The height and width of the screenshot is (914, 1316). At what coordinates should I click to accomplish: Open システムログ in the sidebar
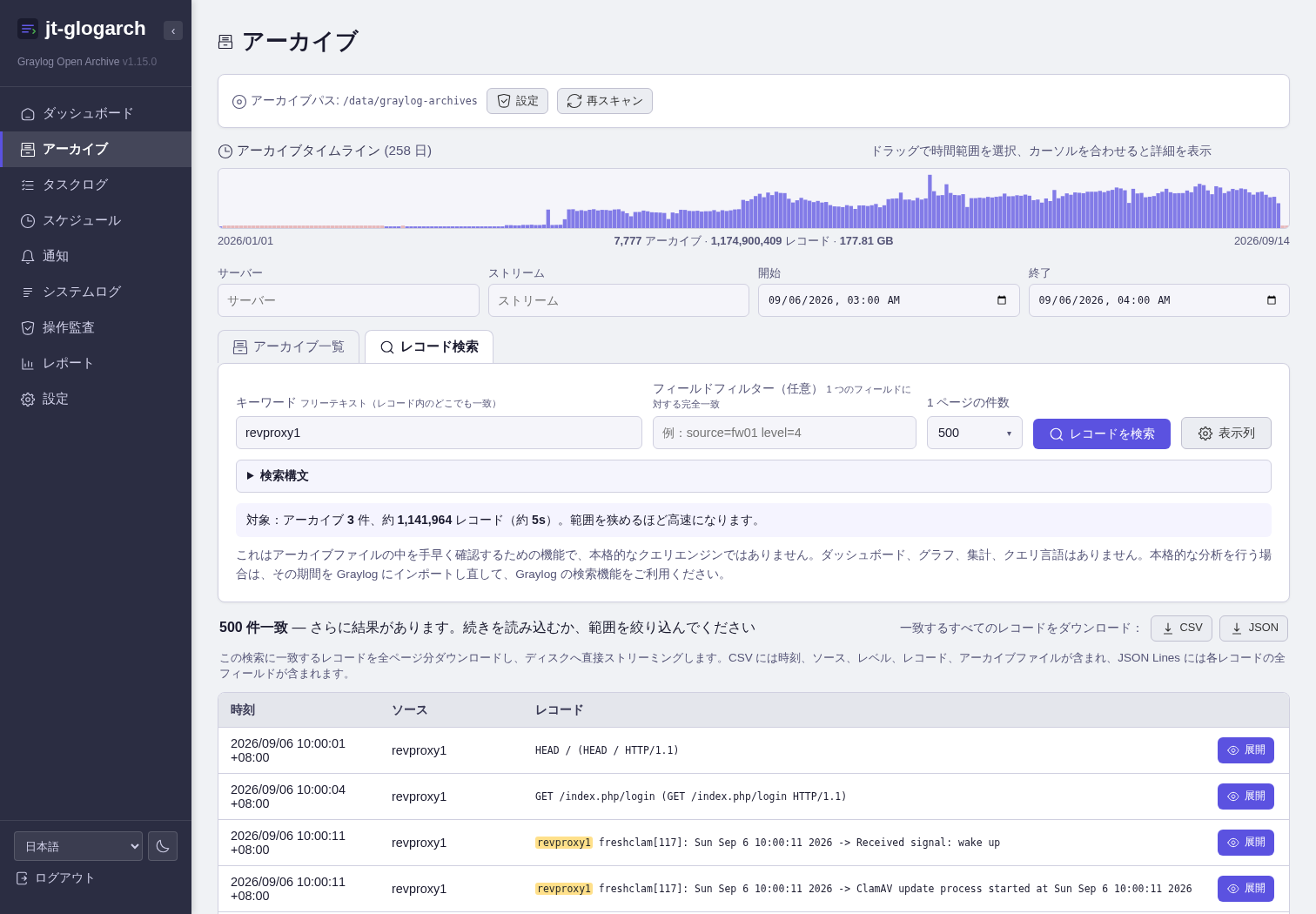(x=96, y=292)
